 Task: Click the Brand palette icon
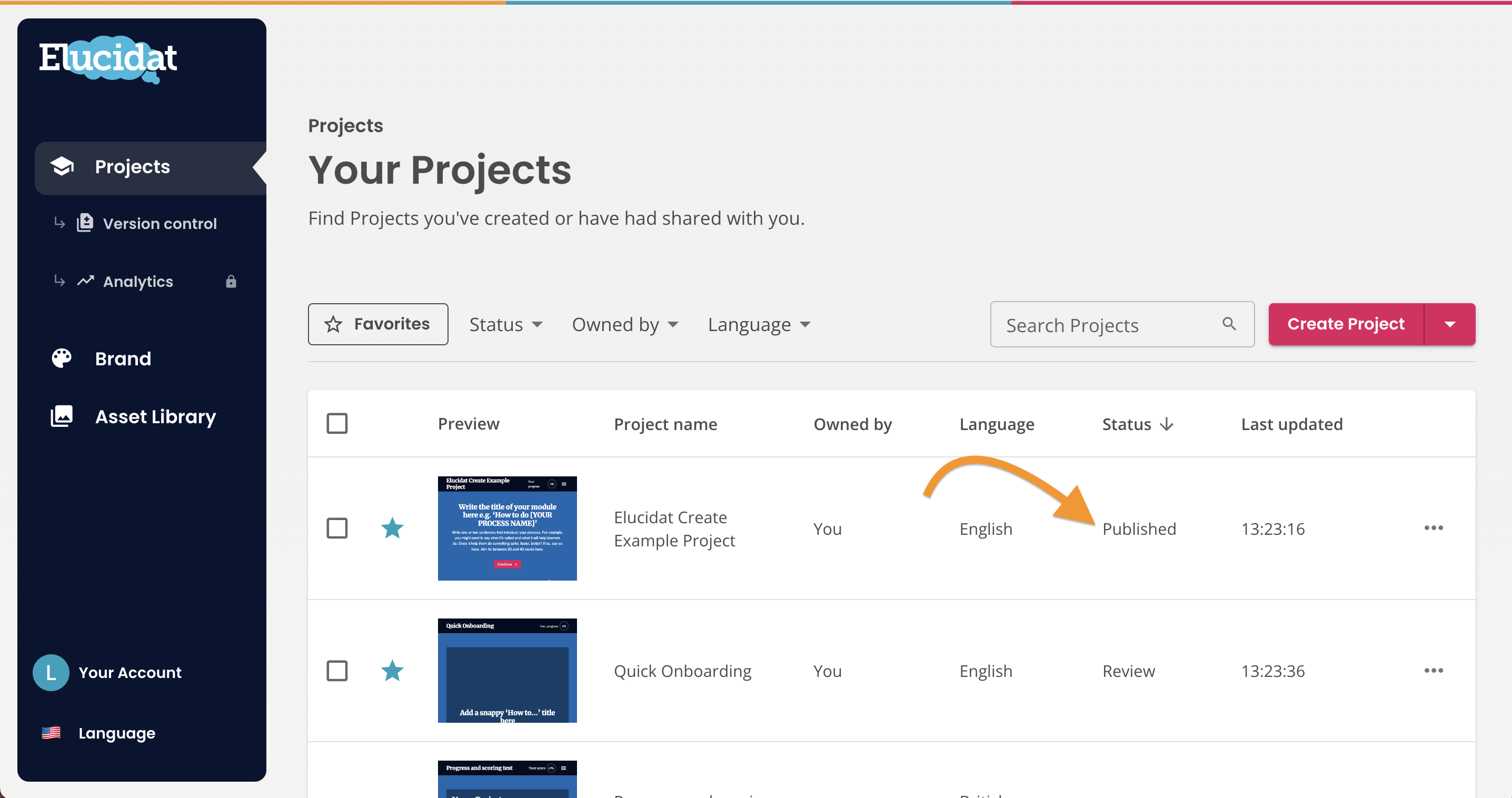tap(62, 358)
